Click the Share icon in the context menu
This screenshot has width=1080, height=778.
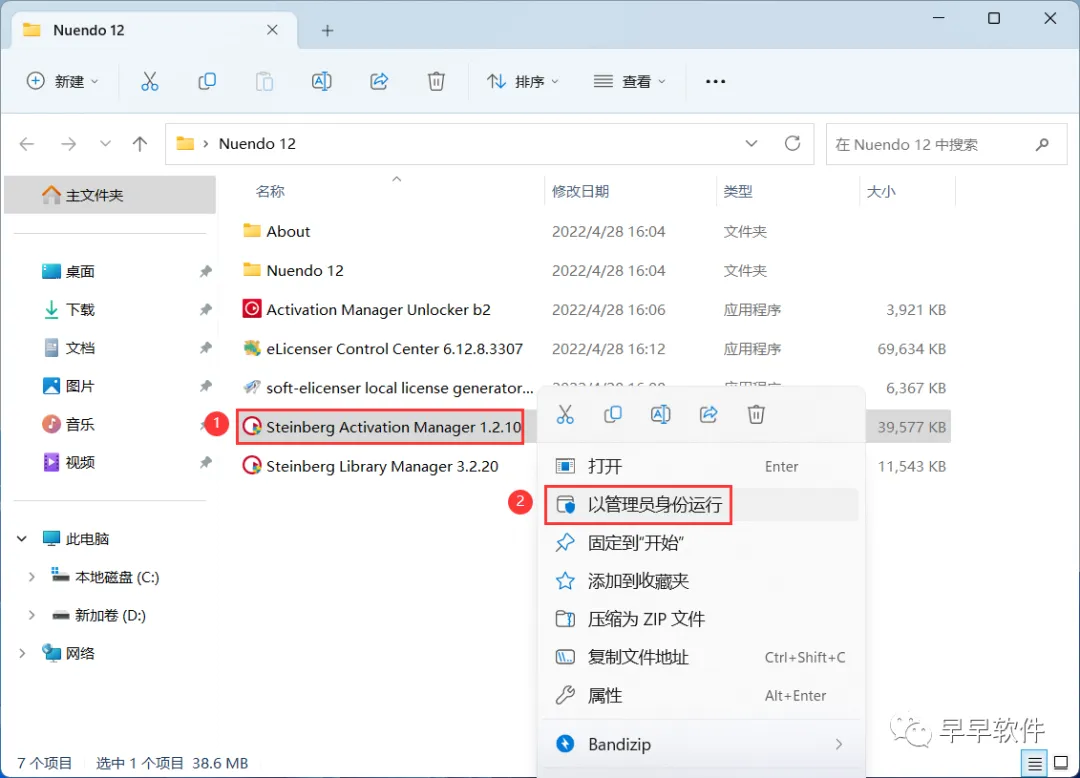click(708, 414)
